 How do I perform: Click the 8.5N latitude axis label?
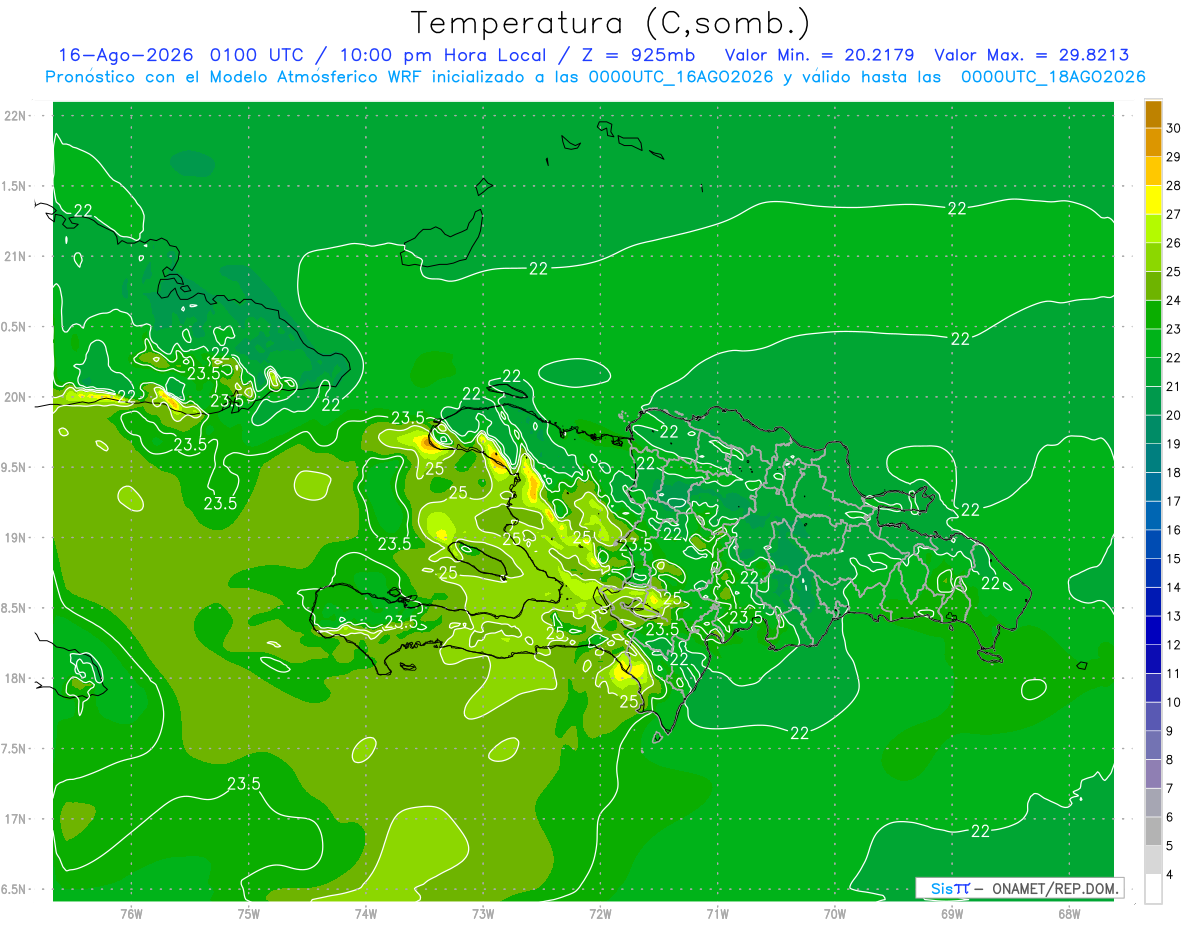pyautogui.click(x=15, y=608)
